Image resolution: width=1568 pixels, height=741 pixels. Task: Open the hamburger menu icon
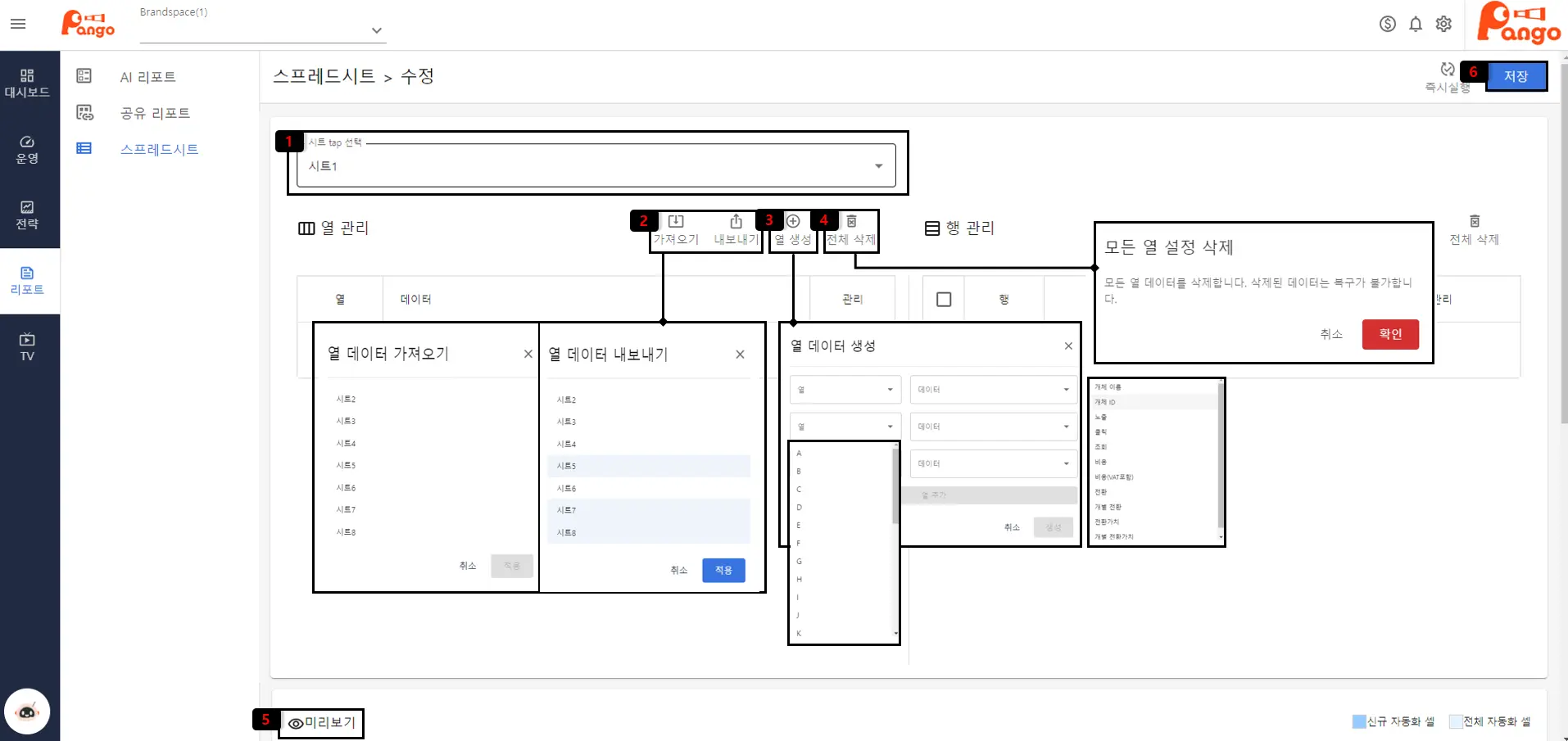(18, 25)
